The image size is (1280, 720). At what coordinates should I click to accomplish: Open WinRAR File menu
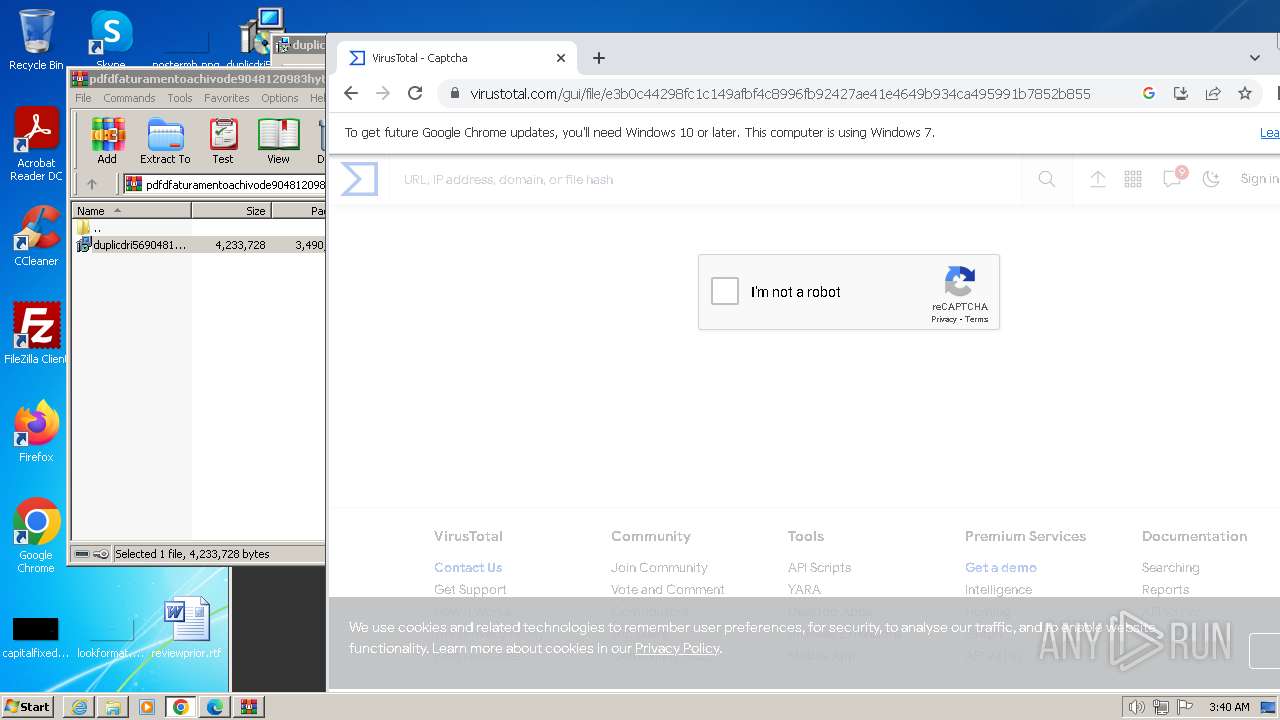83,98
